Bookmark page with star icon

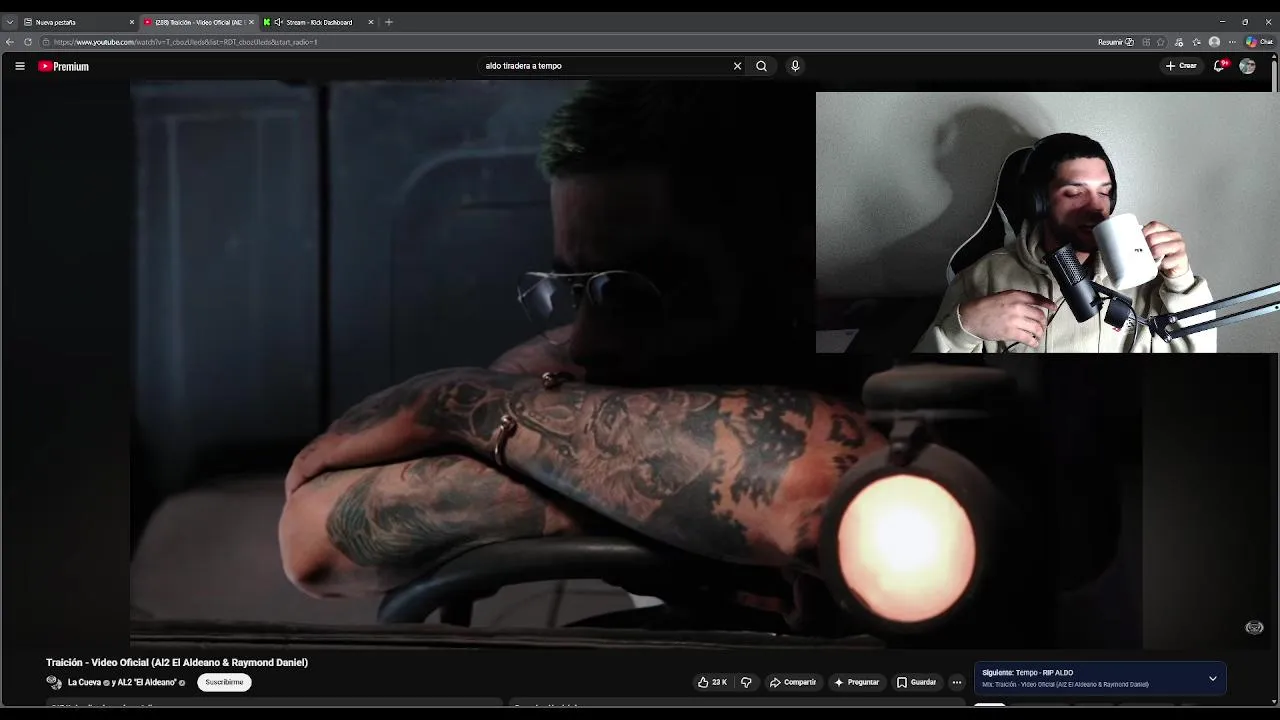[1161, 42]
